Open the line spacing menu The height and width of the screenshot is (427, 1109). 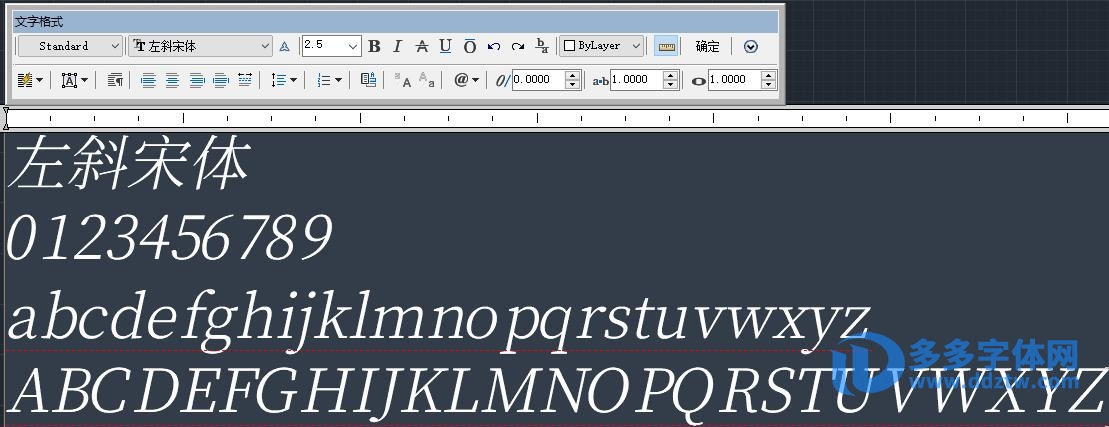click(x=284, y=80)
